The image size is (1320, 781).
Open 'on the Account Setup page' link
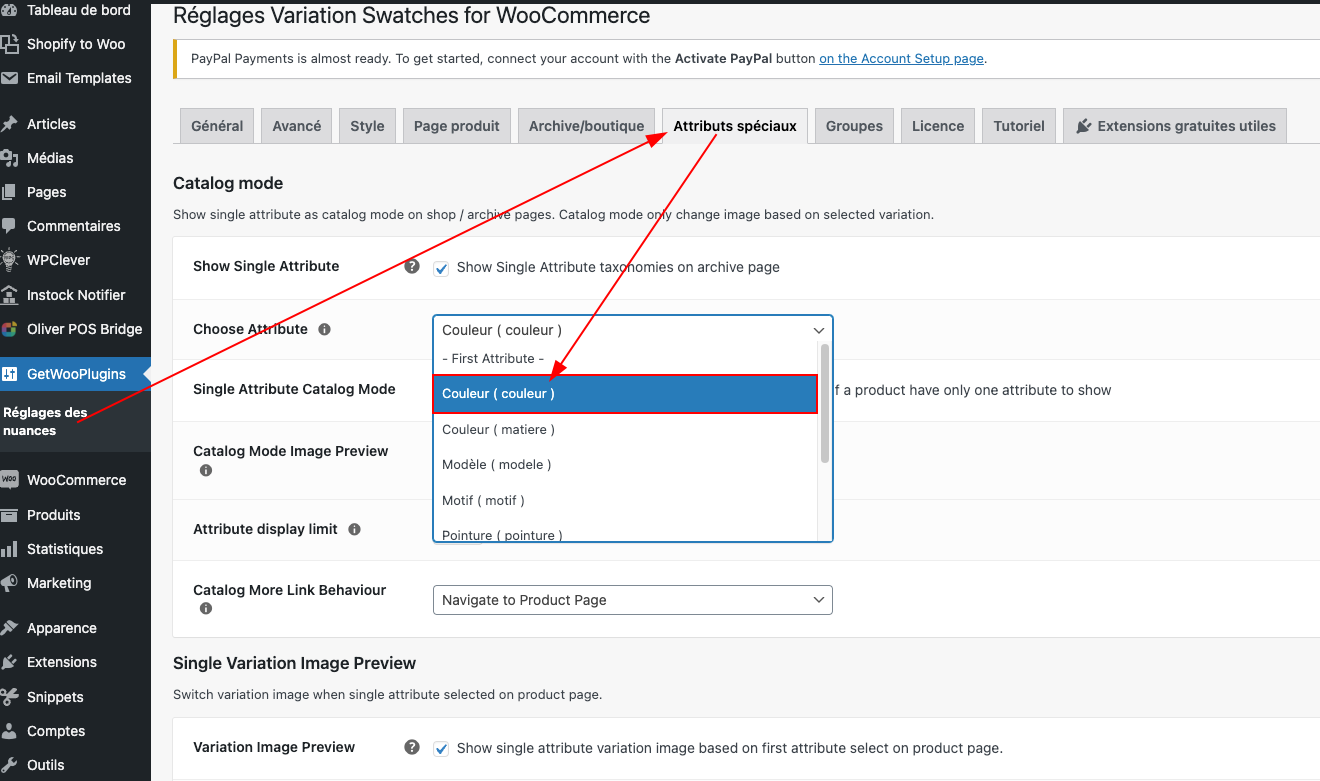(901, 59)
